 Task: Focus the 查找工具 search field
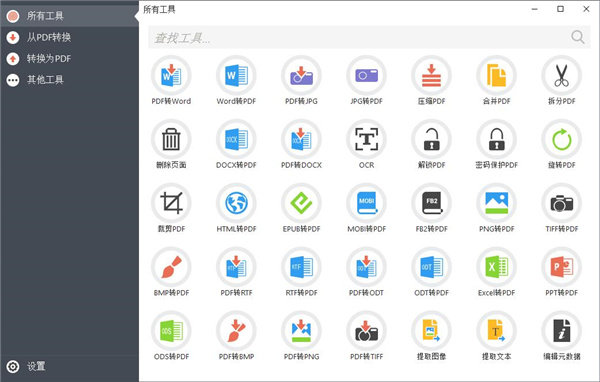[x=360, y=38]
